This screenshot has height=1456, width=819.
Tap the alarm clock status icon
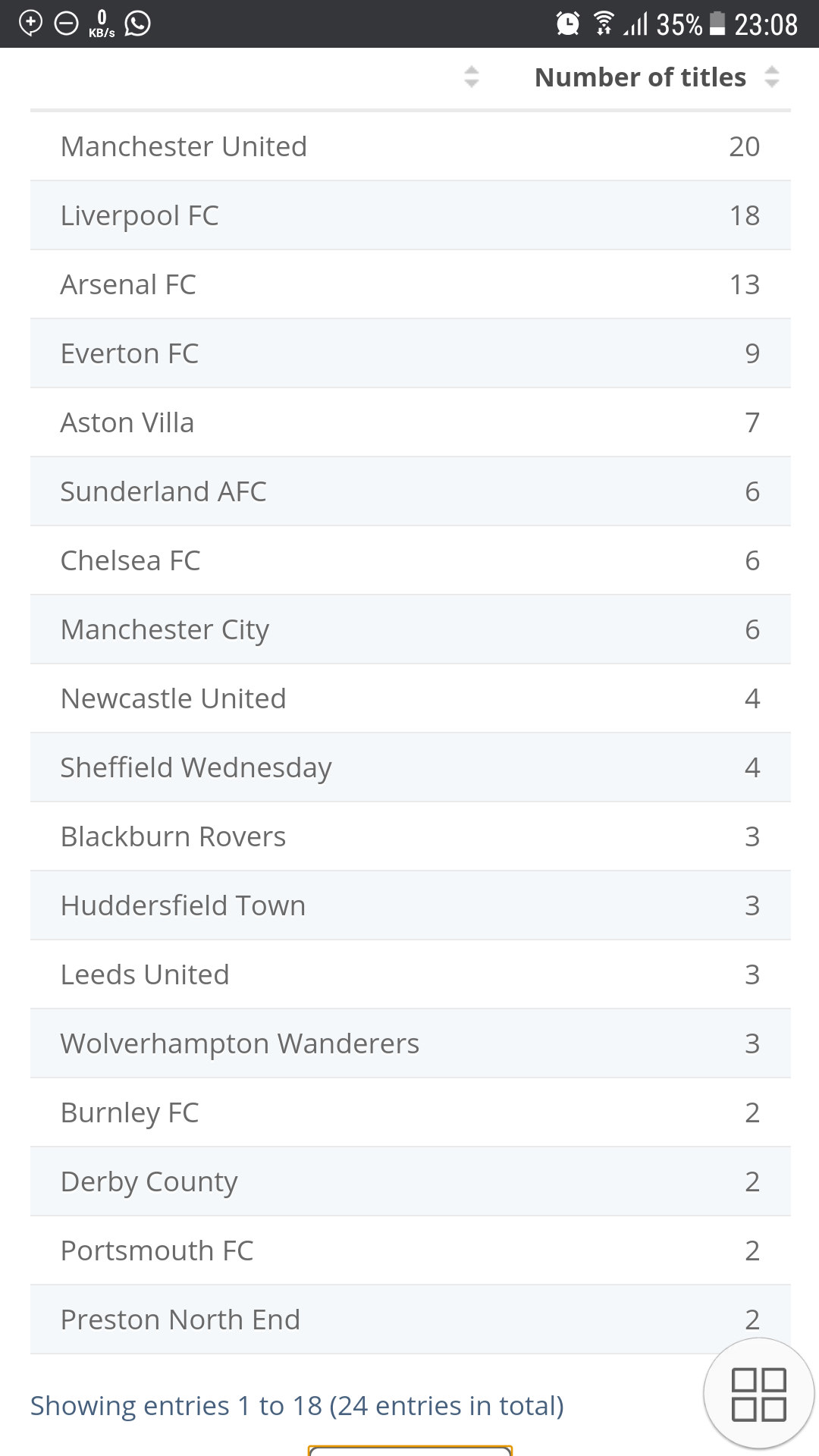pyautogui.click(x=567, y=24)
